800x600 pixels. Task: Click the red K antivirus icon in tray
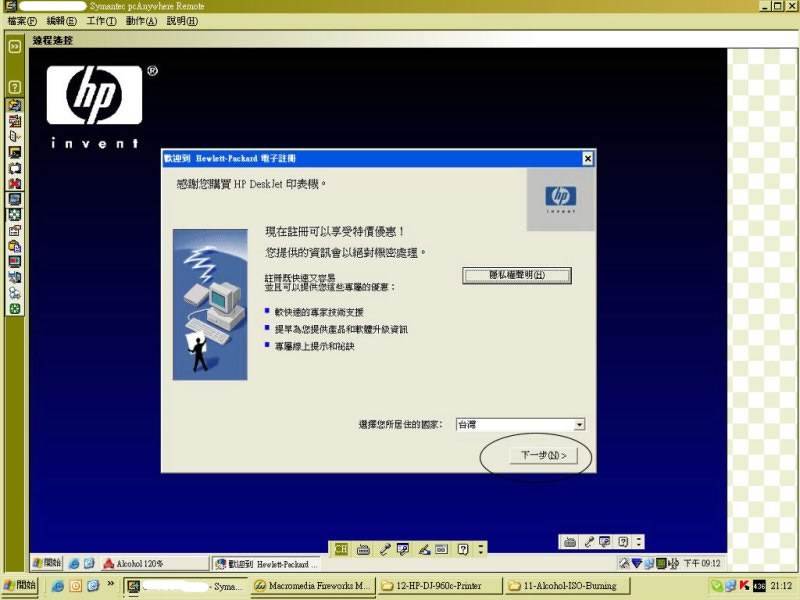pyautogui.click(x=744, y=586)
